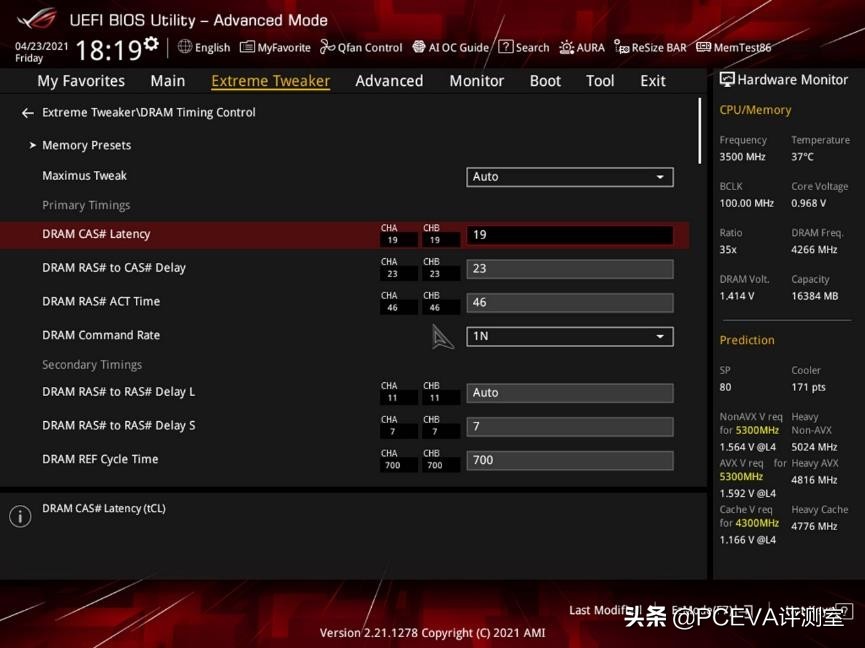865x648 pixels.
Task: Open the Tool tab
Action: pos(600,81)
